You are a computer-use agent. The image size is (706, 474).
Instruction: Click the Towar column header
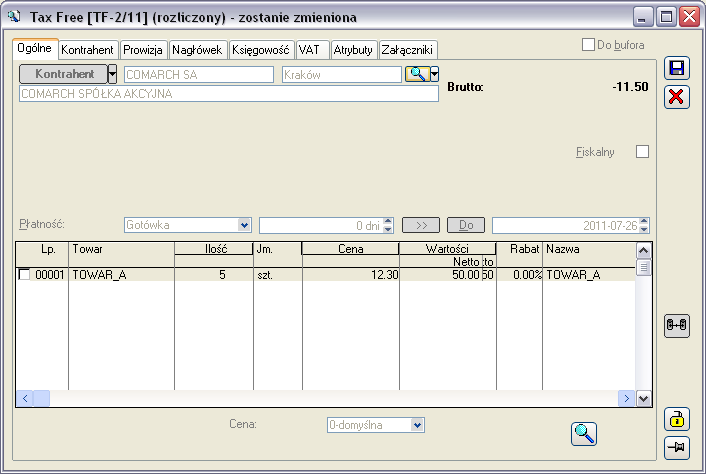click(121, 249)
